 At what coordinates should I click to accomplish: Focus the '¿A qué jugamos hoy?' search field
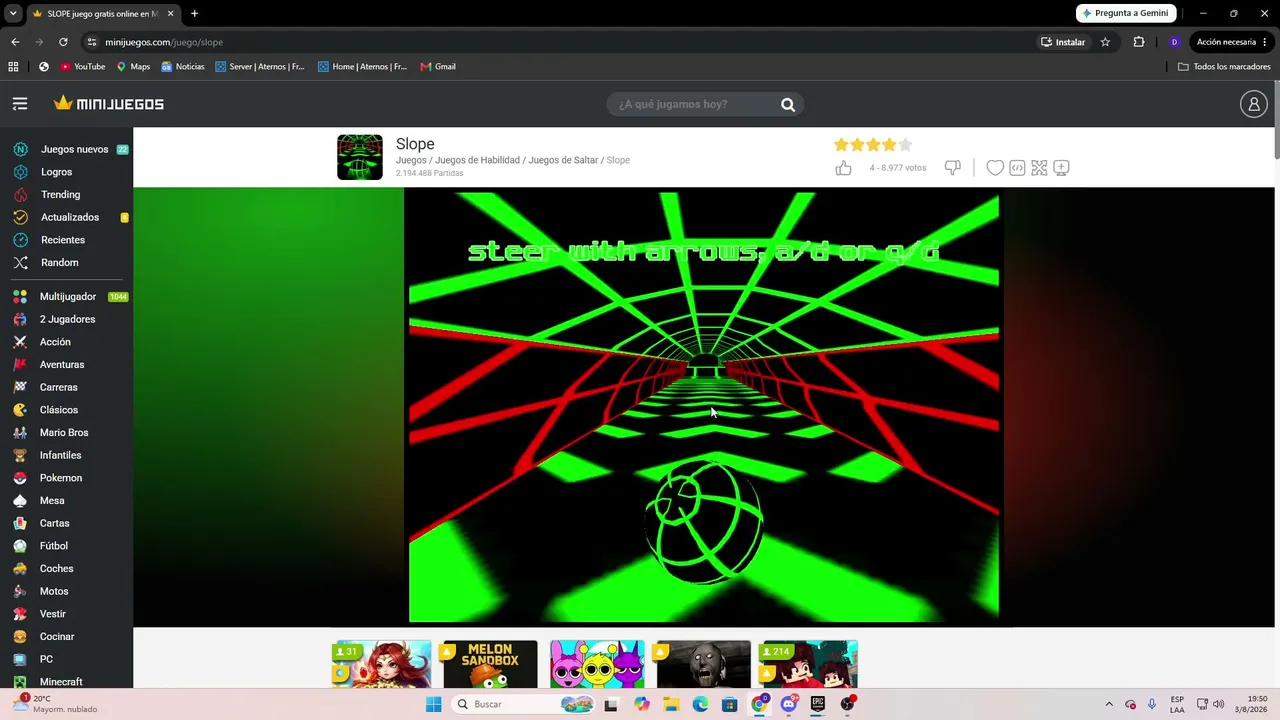pos(704,104)
